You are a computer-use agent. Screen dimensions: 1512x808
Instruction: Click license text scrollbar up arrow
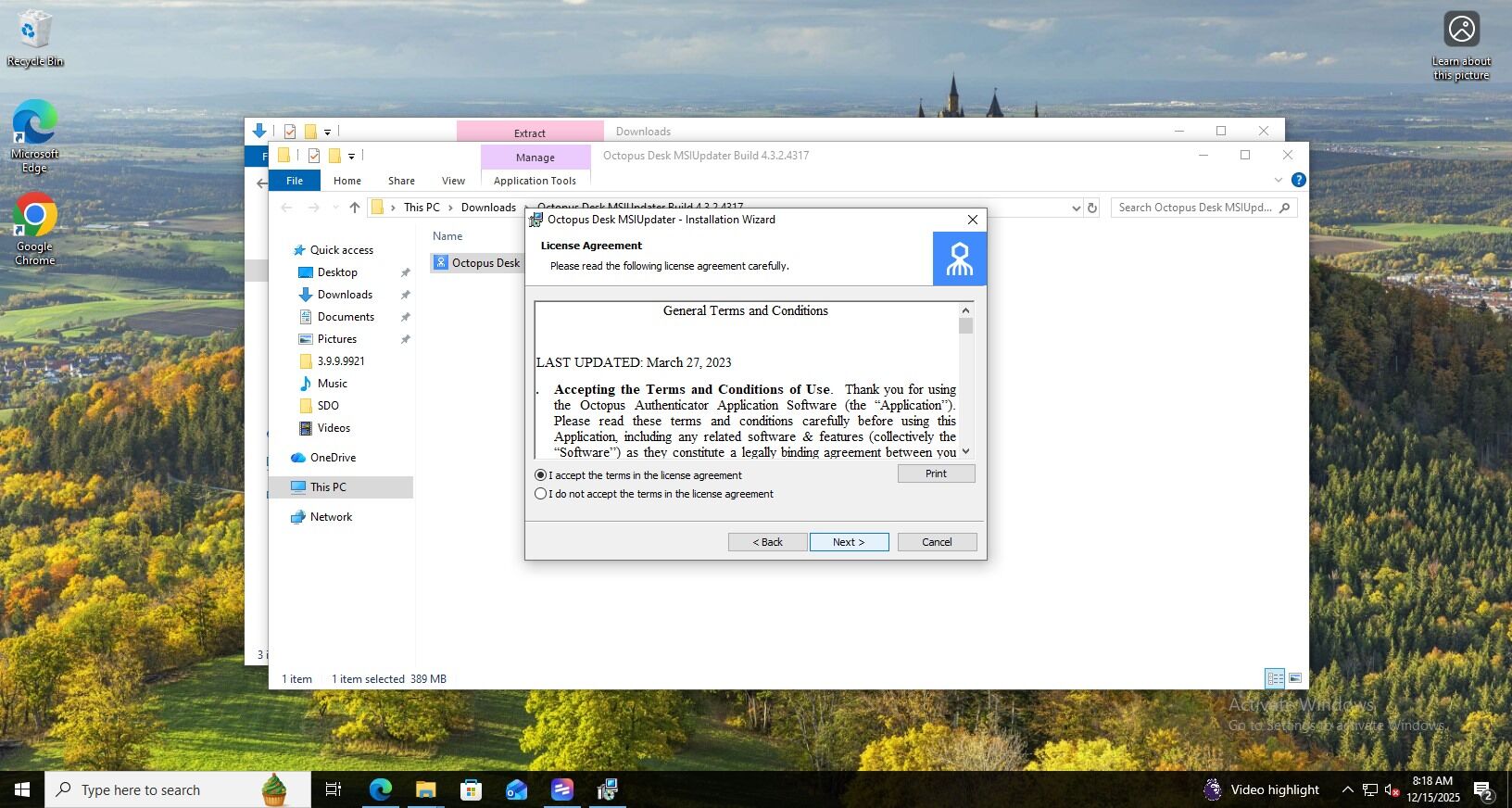pyautogui.click(x=965, y=310)
